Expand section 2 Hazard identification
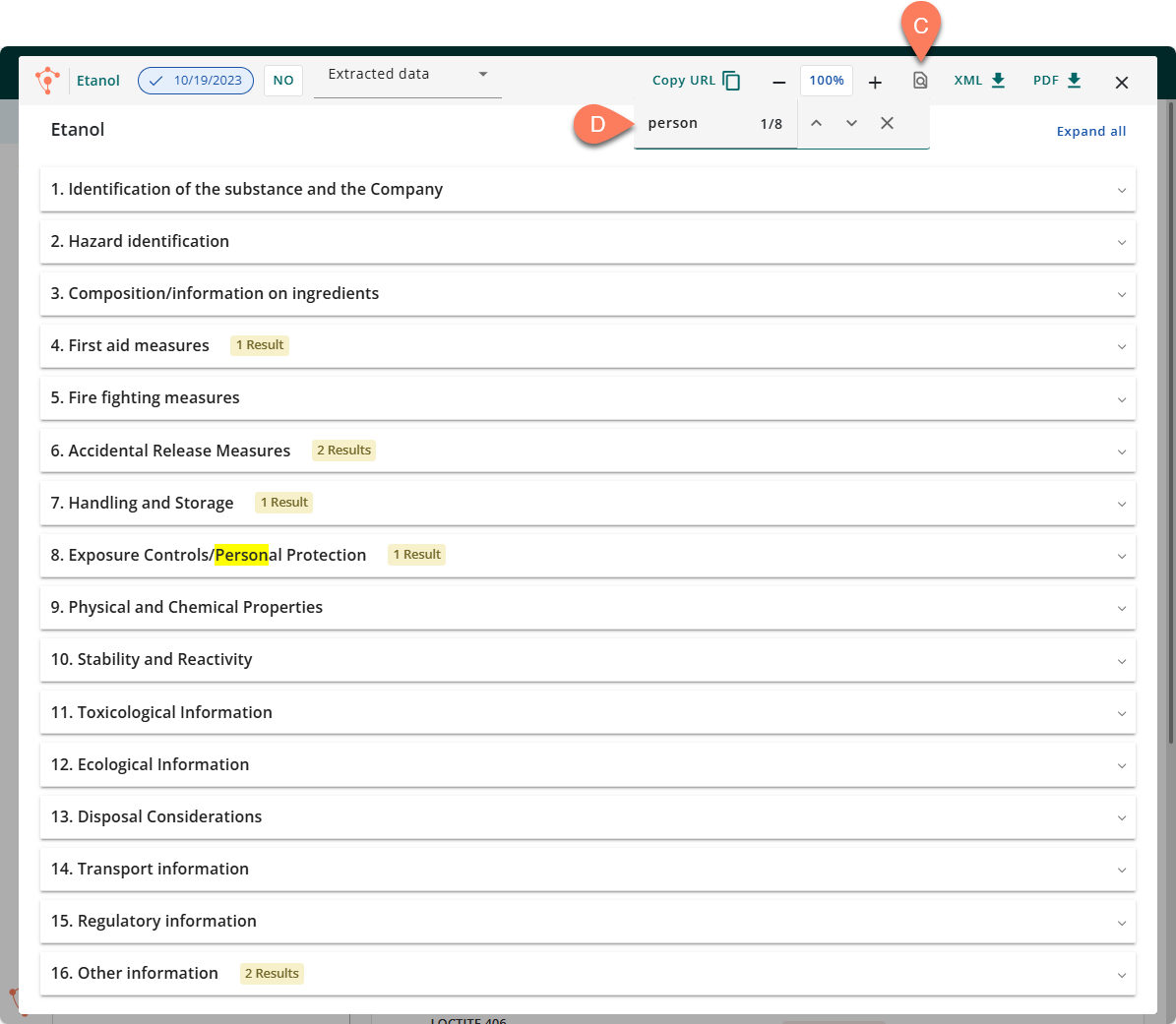This screenshot has width=1176, height=1024. pos(587,241)
